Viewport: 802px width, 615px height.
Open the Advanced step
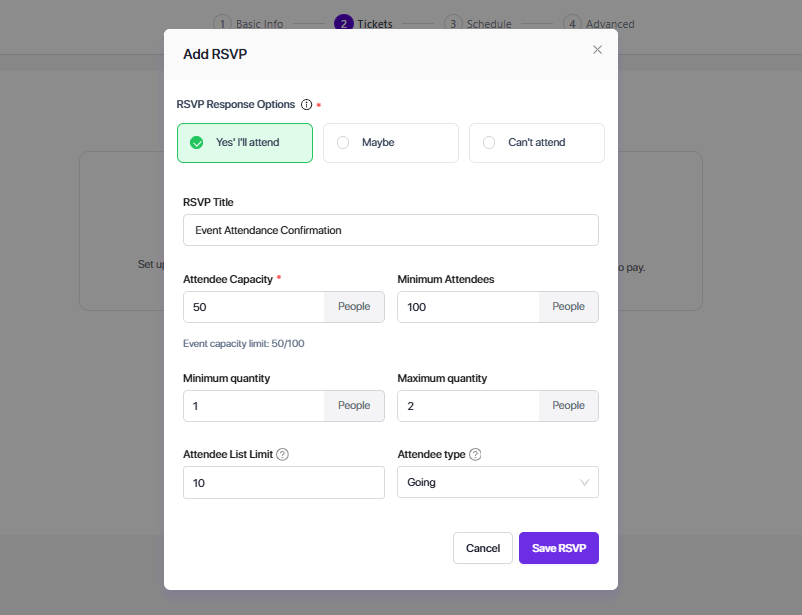tap(599, 24)
